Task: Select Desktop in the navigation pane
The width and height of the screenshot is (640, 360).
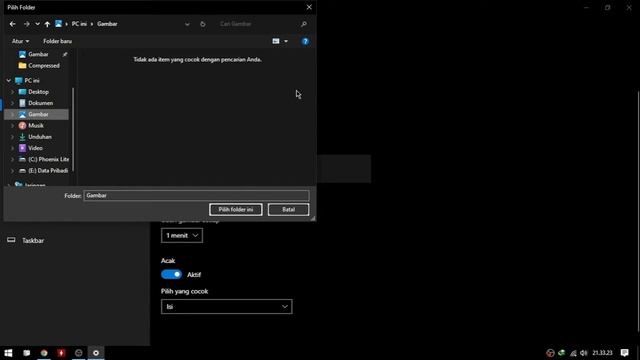Action: tap(38, 92)
